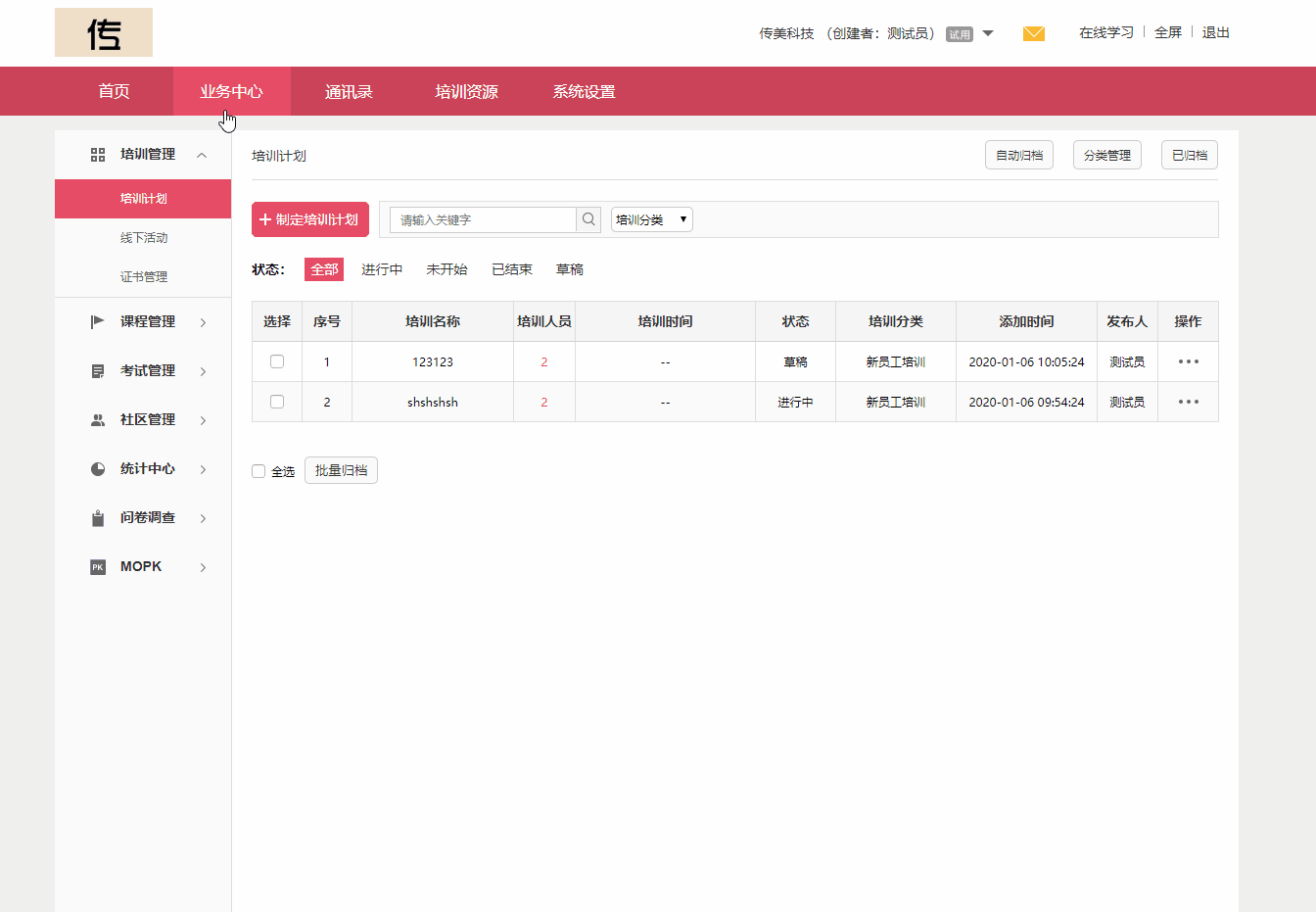Enable the 全选 select-all checkbox
1316x912 pixels.
pyautogui.click(x=258, y=470)
